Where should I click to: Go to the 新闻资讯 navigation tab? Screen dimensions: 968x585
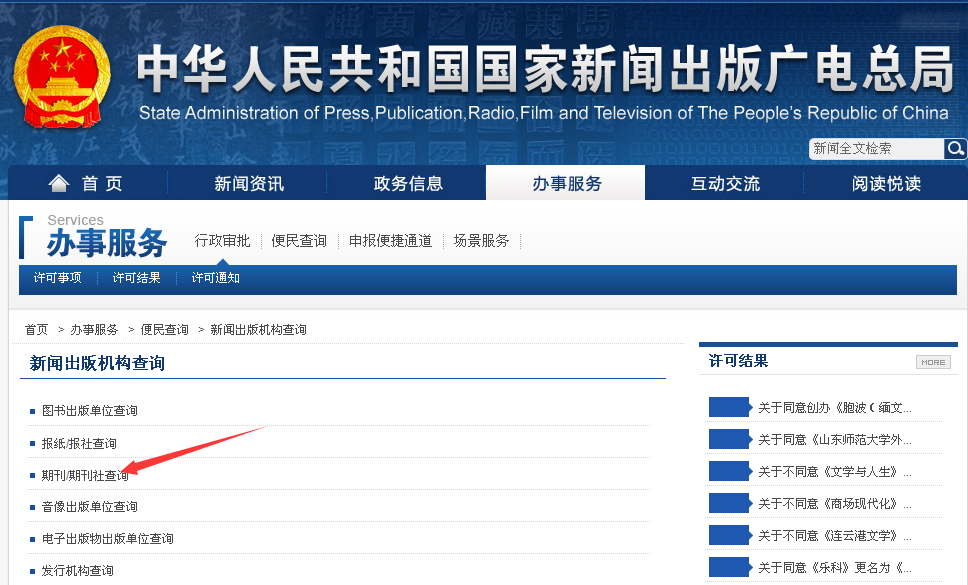pos(249,183)
